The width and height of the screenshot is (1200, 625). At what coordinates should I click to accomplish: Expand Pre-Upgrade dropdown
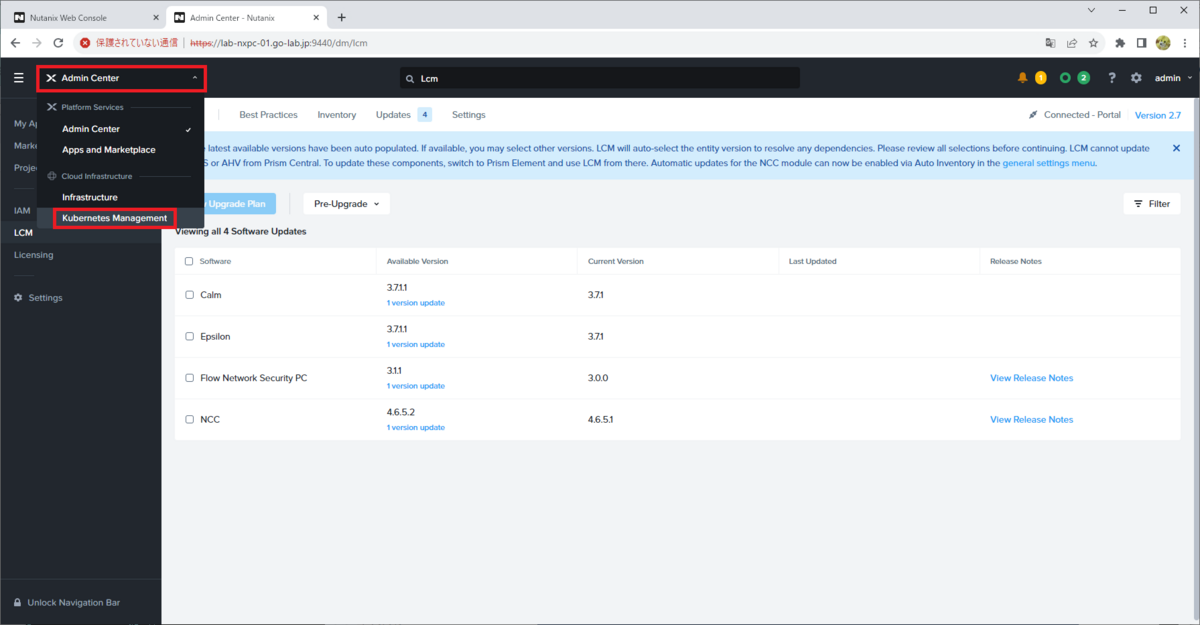346,204
